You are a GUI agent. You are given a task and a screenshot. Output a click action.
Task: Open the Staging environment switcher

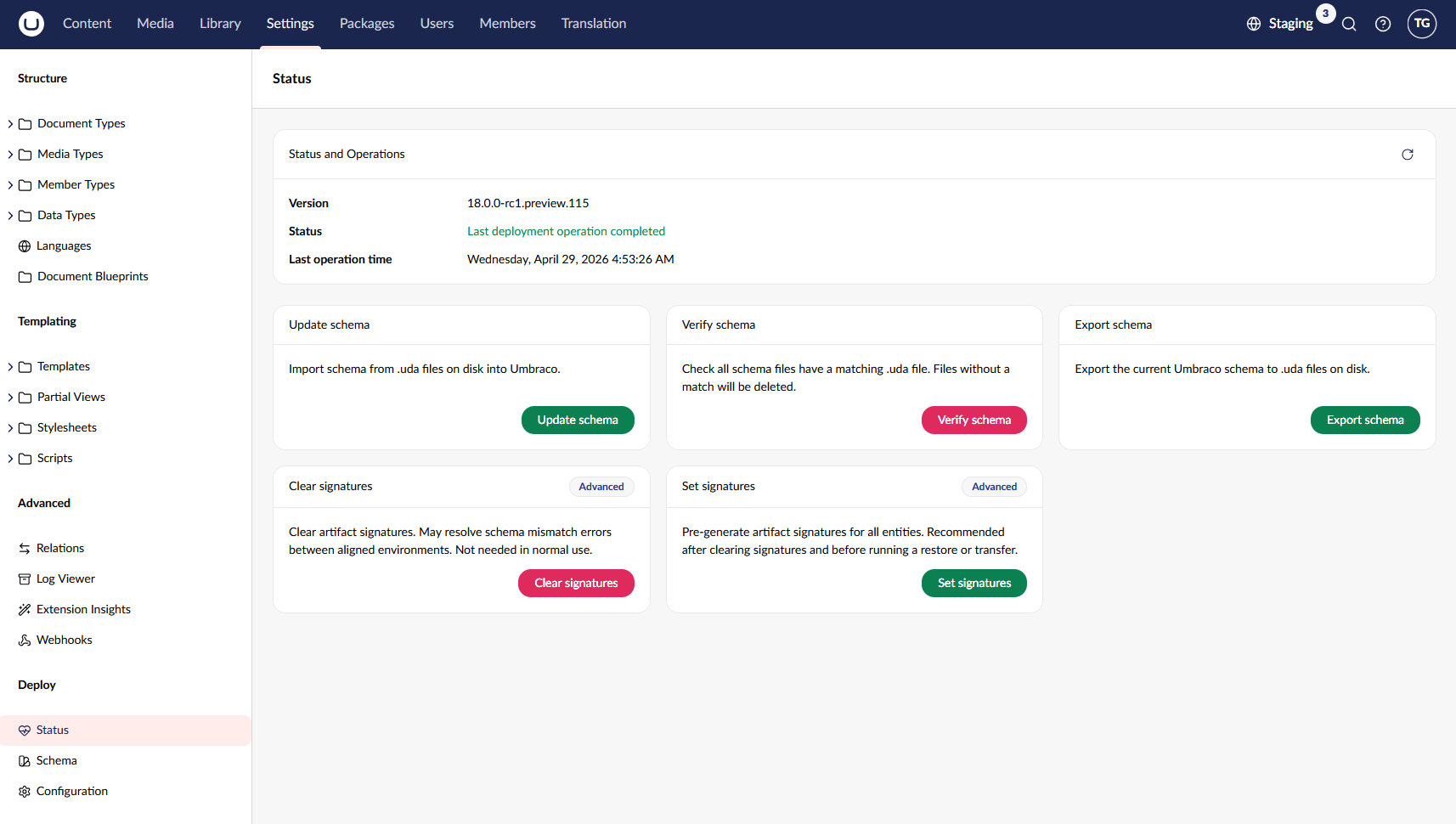coord(1280,24)
